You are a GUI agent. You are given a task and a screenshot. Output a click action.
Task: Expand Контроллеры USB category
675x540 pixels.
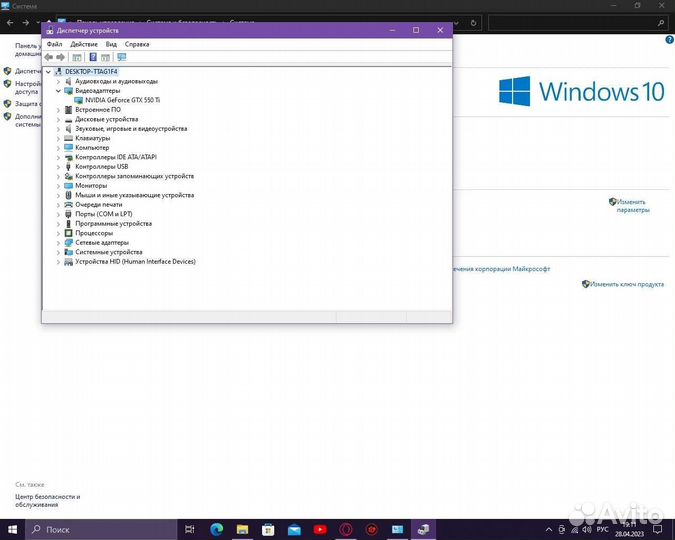58,167
